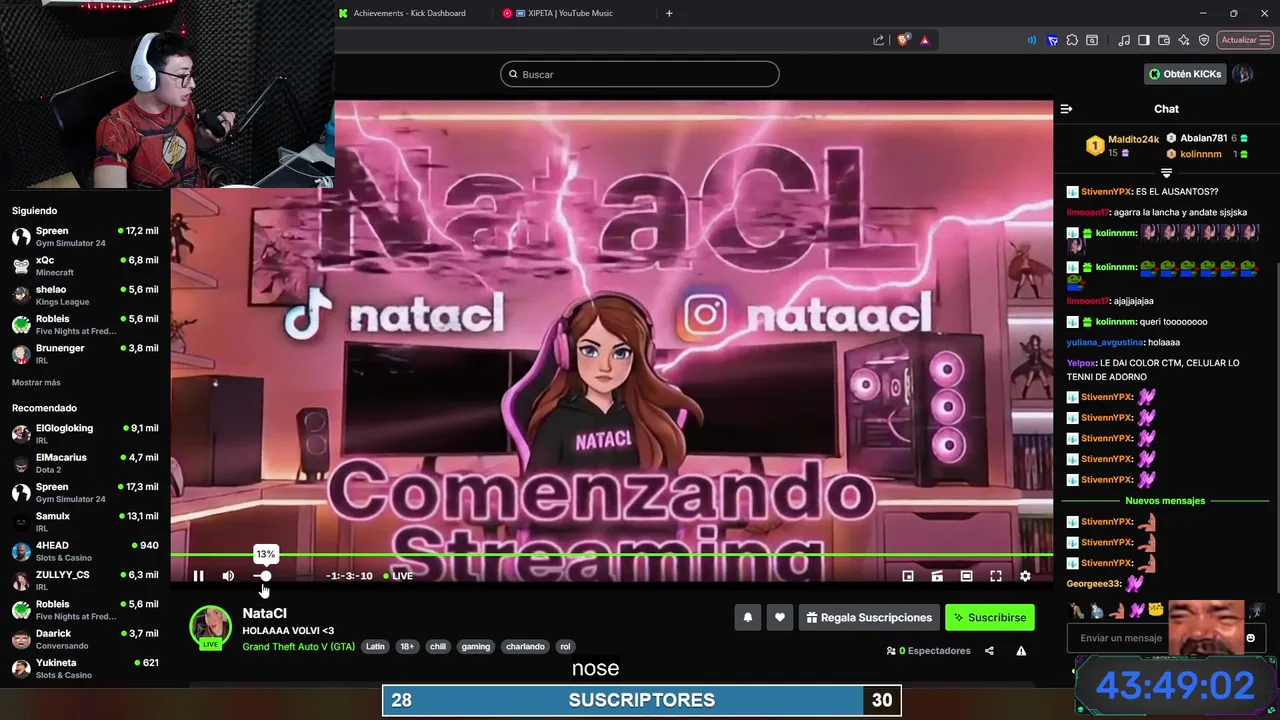Viewport: 1280px width, 720px height.
Task: Follow NataCl with heart button
Action: [x=780, y=618]
